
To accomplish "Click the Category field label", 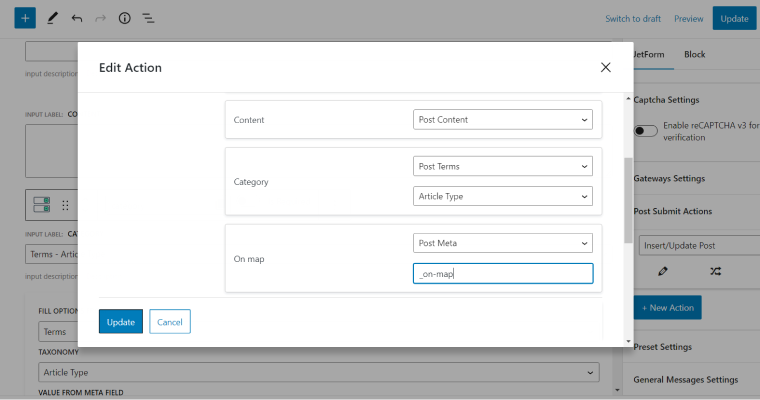I will tap(251, 182).
